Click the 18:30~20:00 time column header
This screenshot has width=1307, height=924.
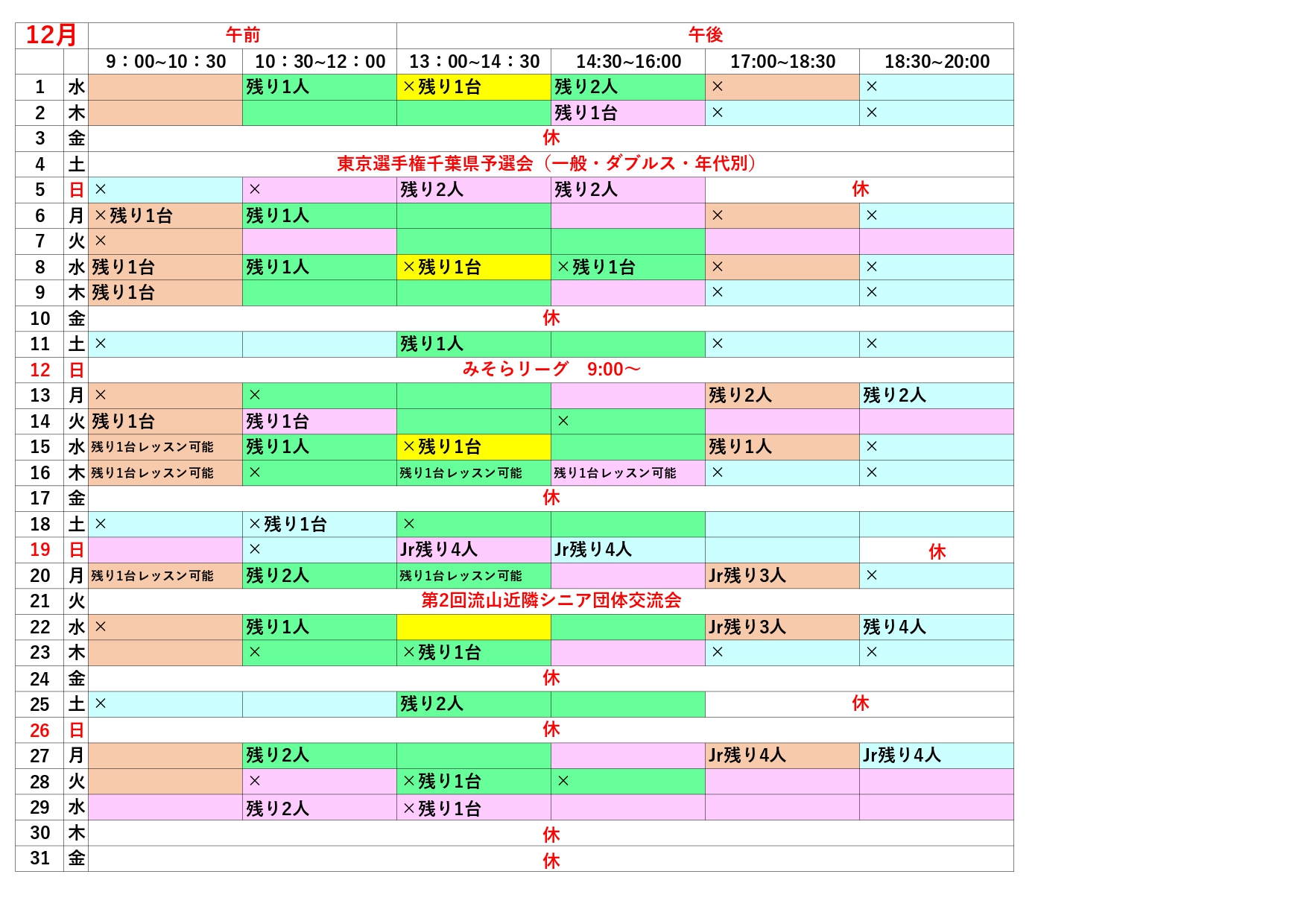point(937,62)
